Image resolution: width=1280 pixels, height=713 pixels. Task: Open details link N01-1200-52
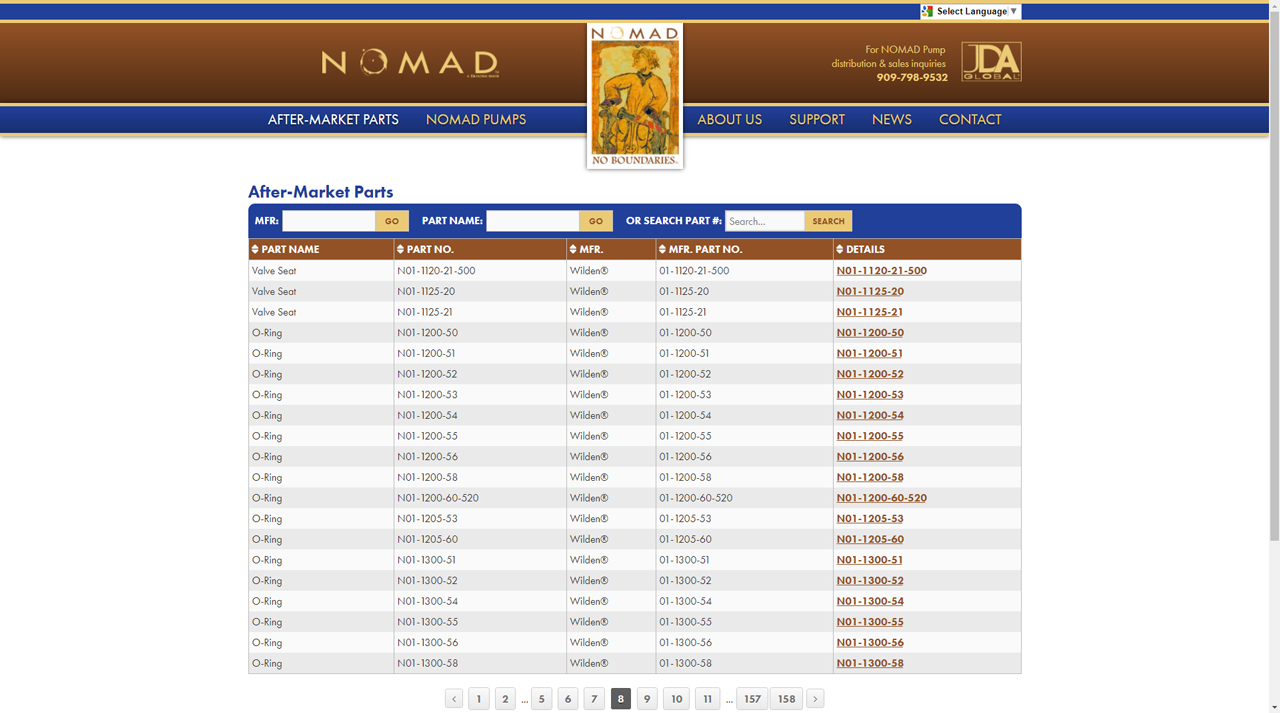point(870,374)
